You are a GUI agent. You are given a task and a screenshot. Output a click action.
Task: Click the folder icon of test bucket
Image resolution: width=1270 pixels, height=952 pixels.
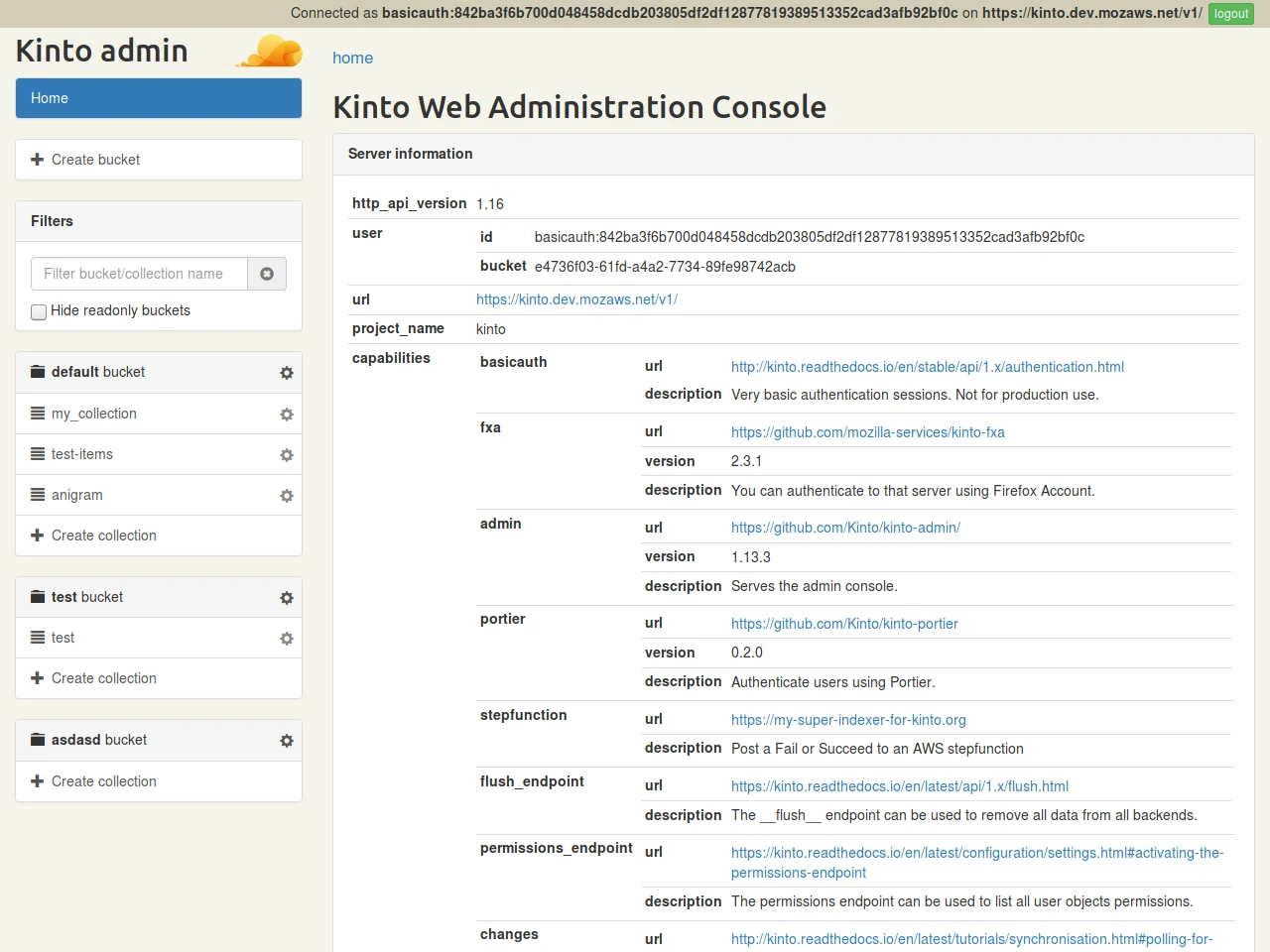click(38, 597)
